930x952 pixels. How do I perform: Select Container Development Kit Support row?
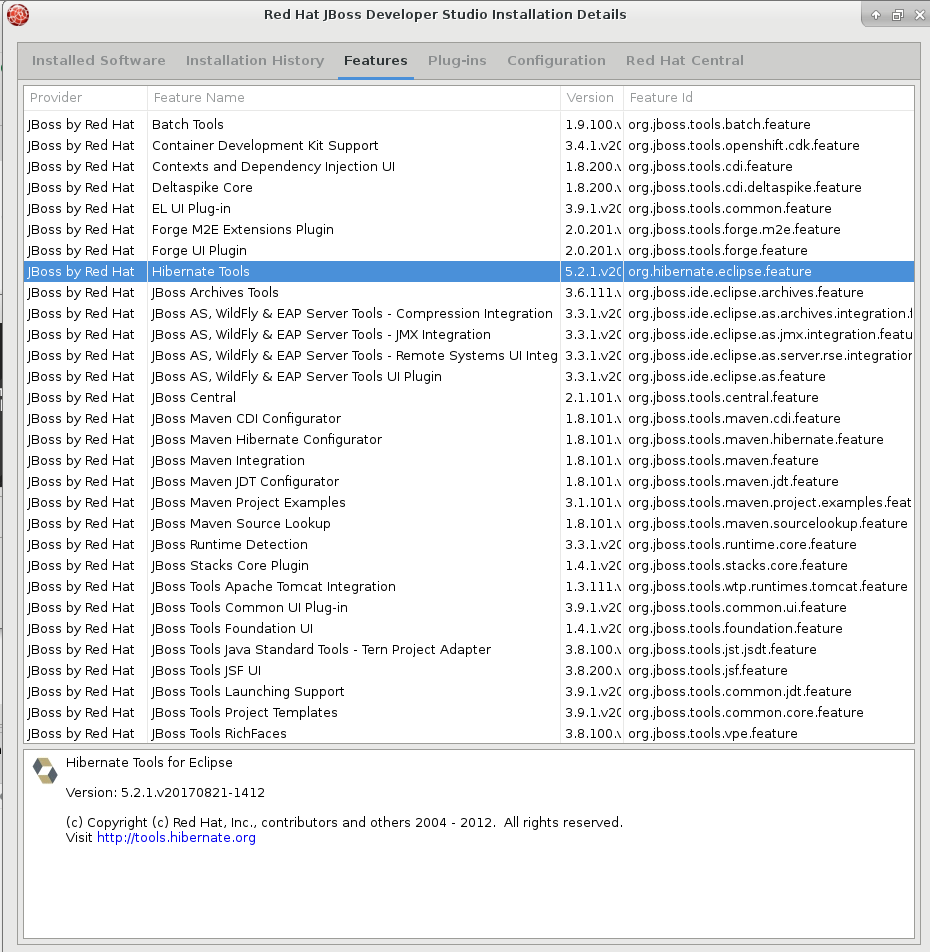[469, 146]
